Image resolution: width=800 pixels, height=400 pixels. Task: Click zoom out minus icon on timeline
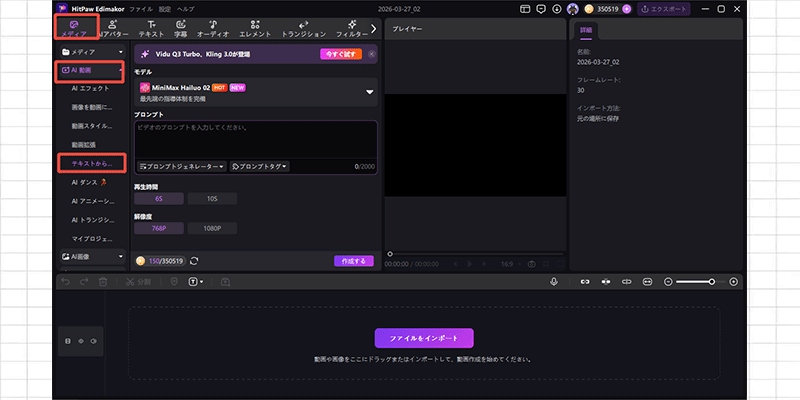668,282
